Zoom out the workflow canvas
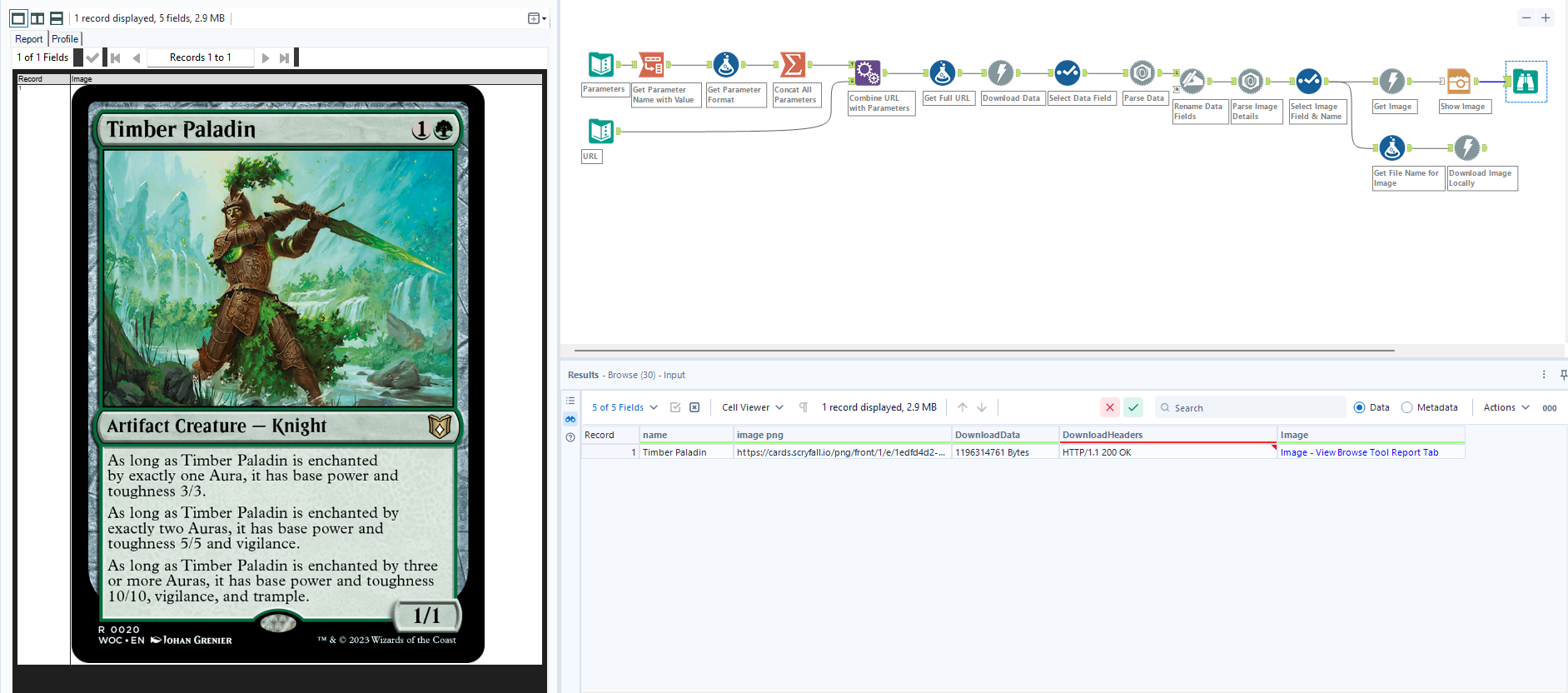 pyautogui.click(x=1526, y=17)
